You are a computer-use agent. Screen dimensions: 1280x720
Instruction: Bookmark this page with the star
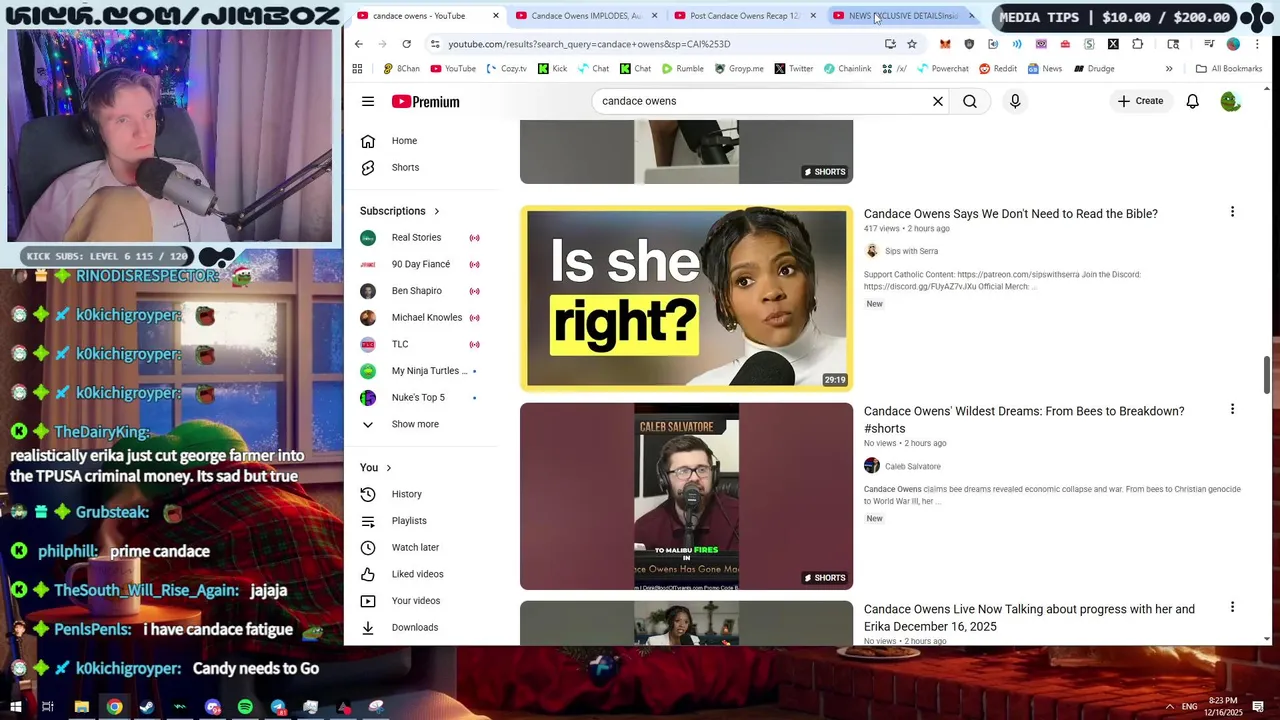pos(912,44)
